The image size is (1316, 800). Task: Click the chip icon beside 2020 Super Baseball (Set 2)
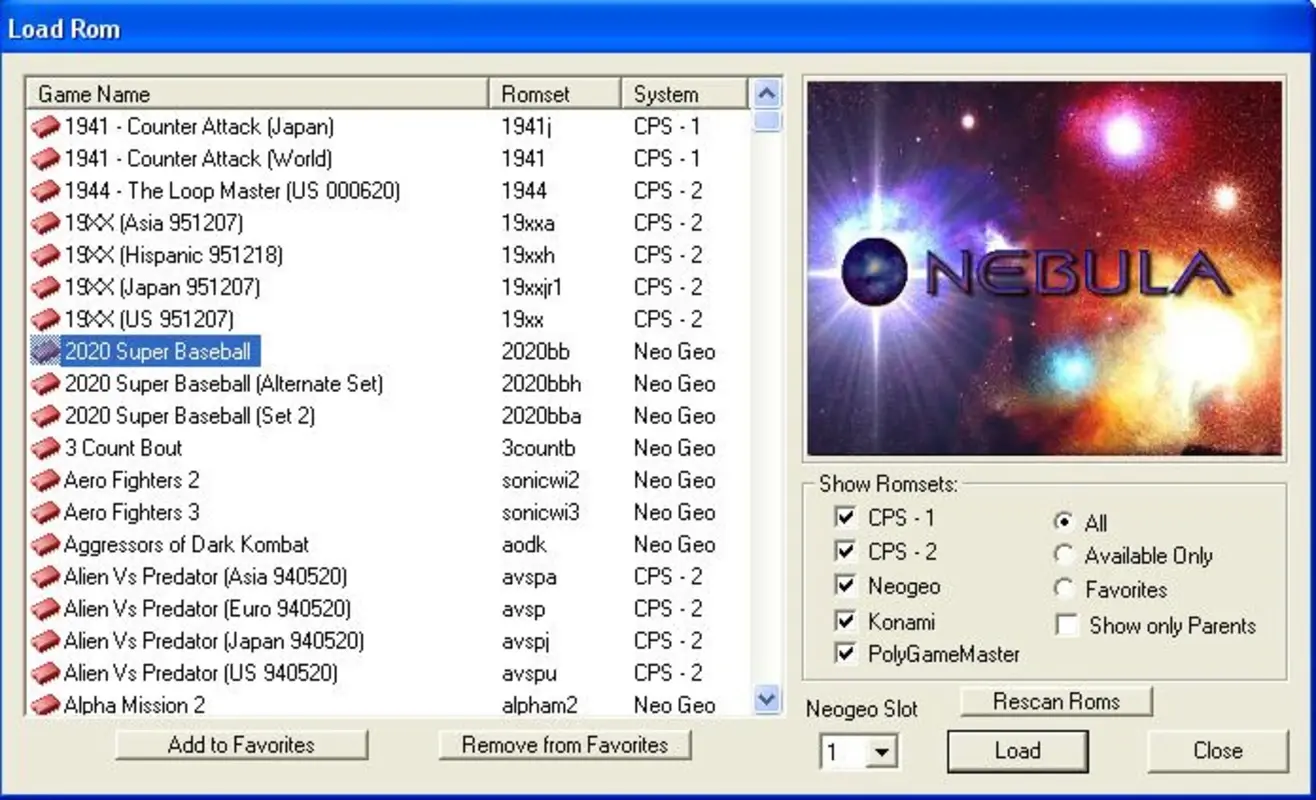click(45, 415)
